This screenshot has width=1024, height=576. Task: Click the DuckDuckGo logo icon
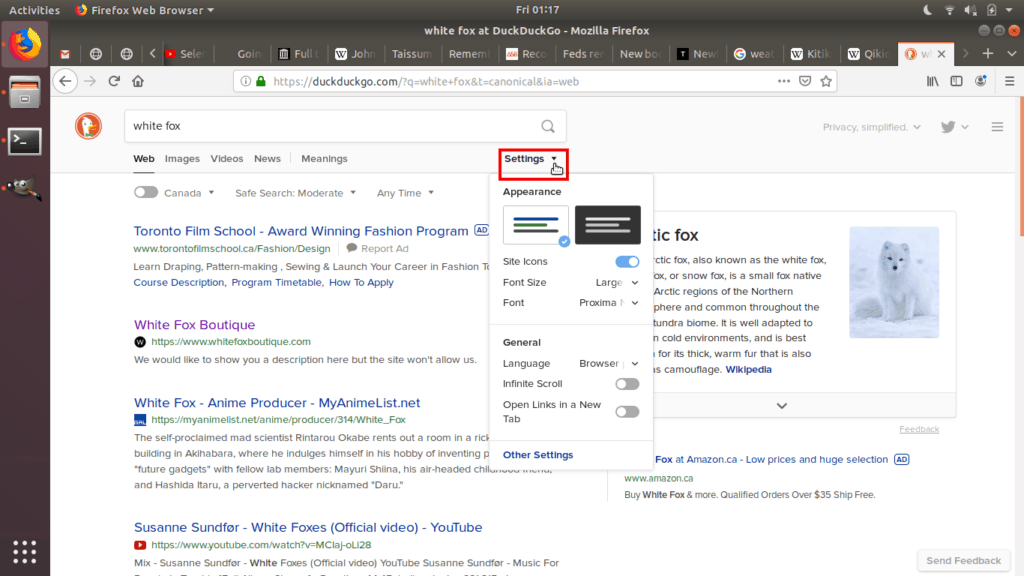tap(88, 126)
